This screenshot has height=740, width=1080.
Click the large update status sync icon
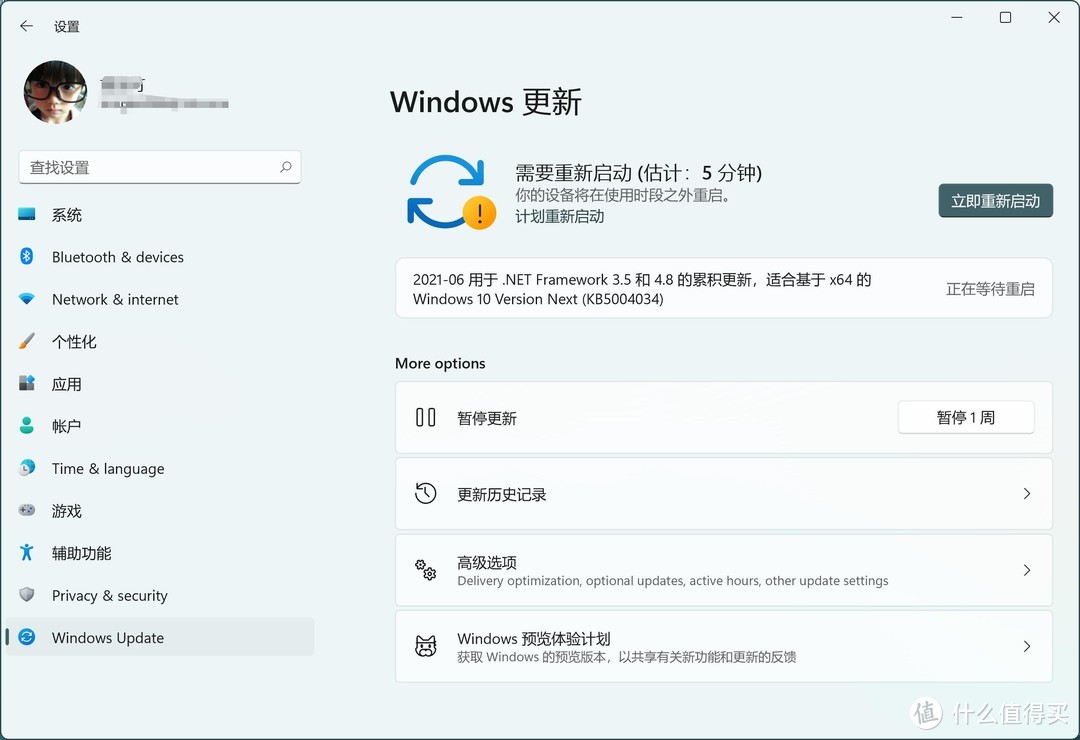[x=450, y=192]
